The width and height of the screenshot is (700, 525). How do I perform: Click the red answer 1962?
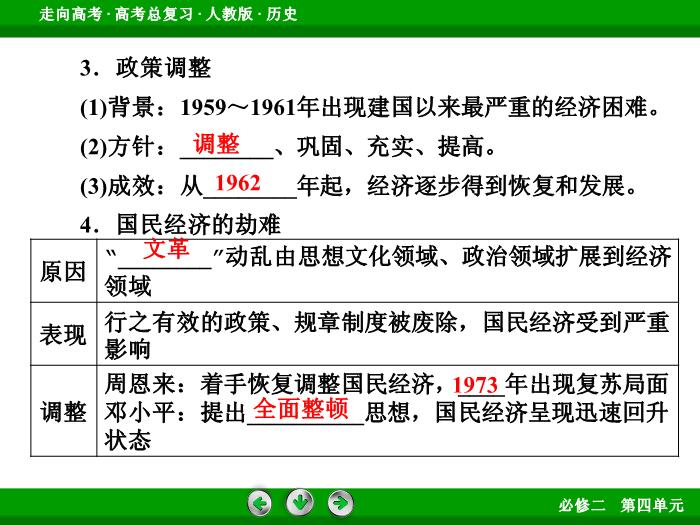tap(238, 183)
